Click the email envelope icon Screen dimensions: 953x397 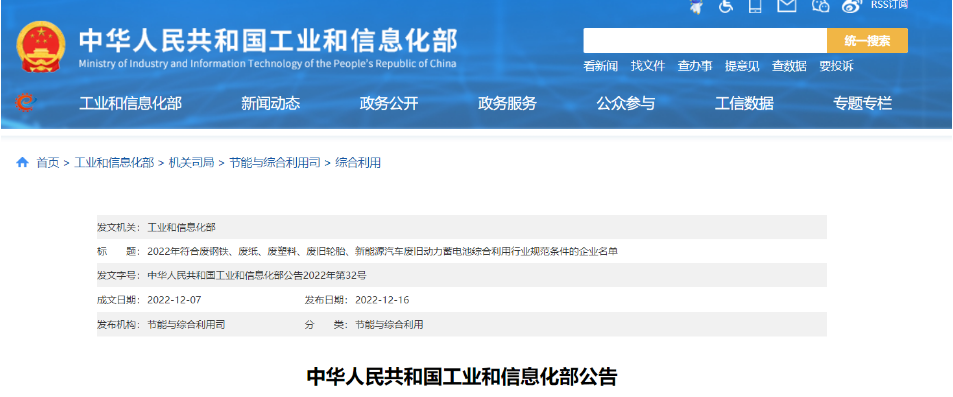point(787,5)
